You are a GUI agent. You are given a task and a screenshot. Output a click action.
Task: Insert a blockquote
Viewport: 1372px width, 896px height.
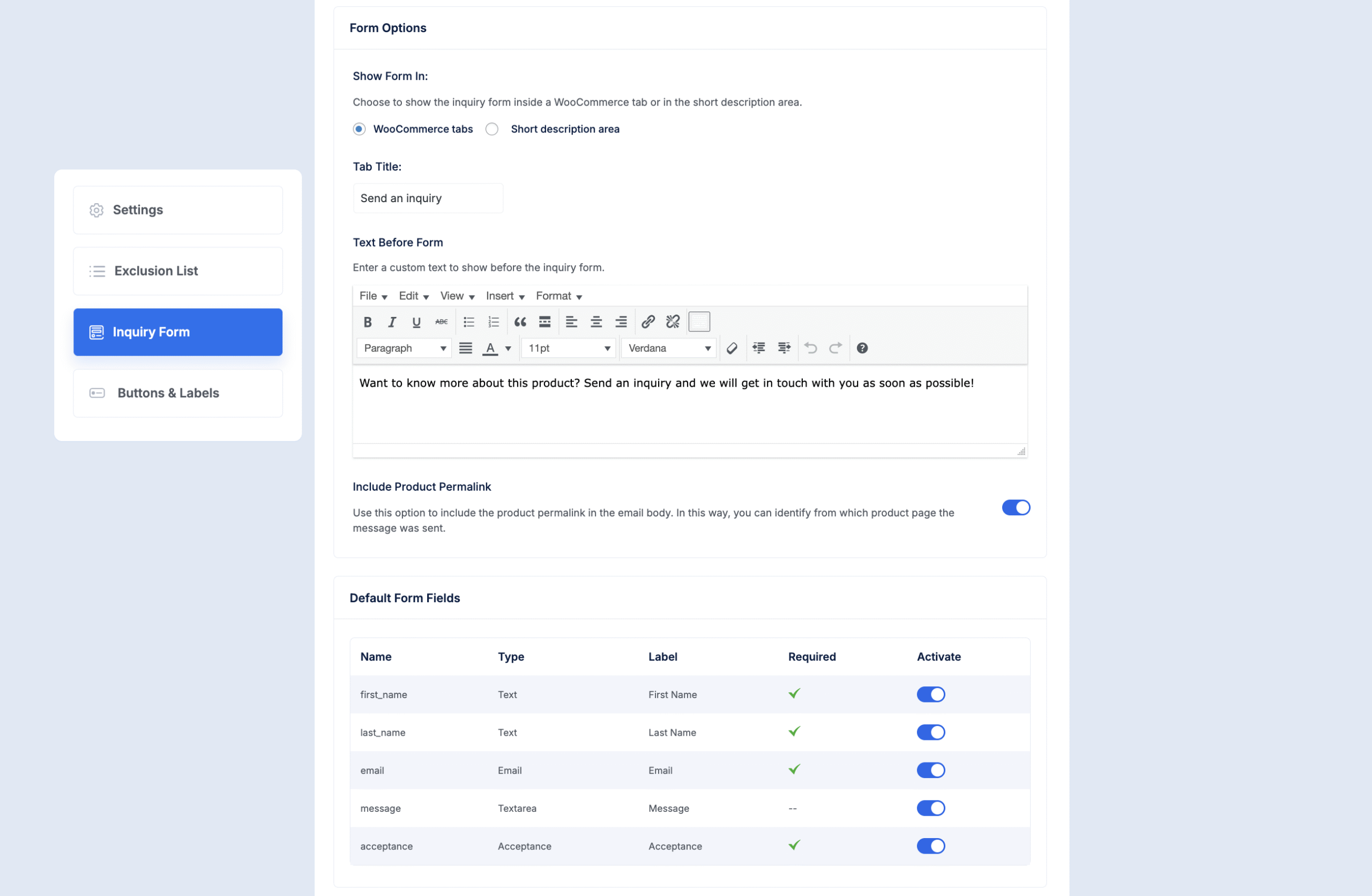click(x=520, y=322)
